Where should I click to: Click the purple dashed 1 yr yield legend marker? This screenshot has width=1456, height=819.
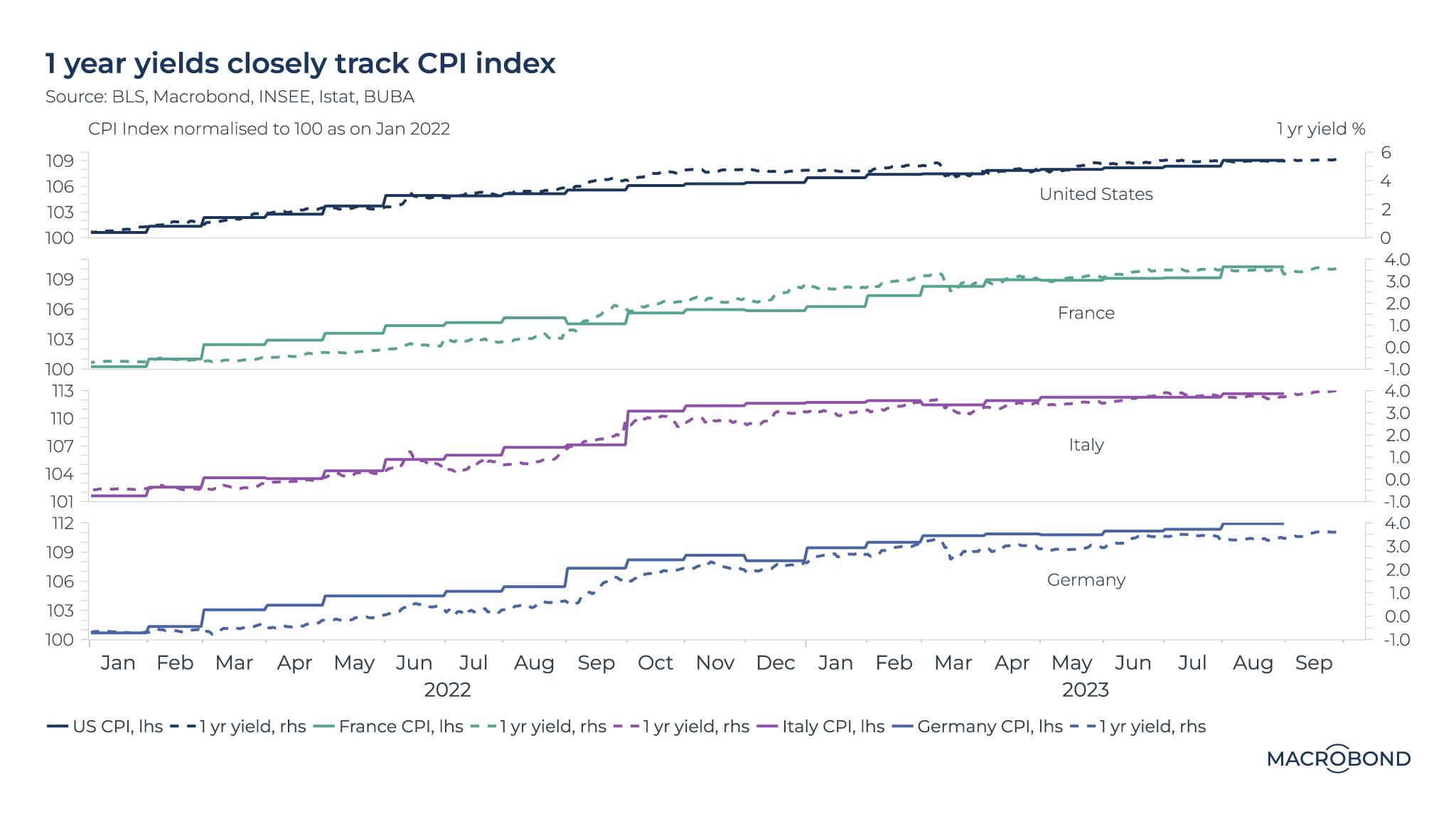tap(625, 727)
